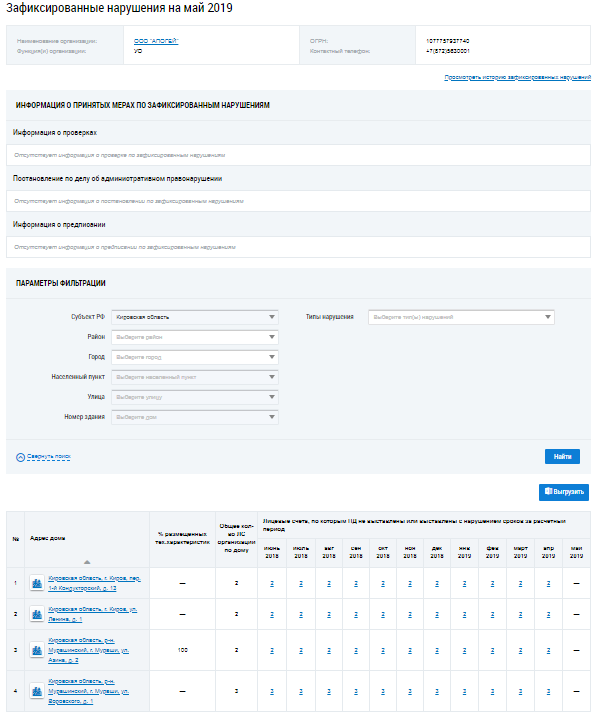This screenshot has width=603, height=717.
Task: Click building icon in table row 1
Action: coord(37,582)
